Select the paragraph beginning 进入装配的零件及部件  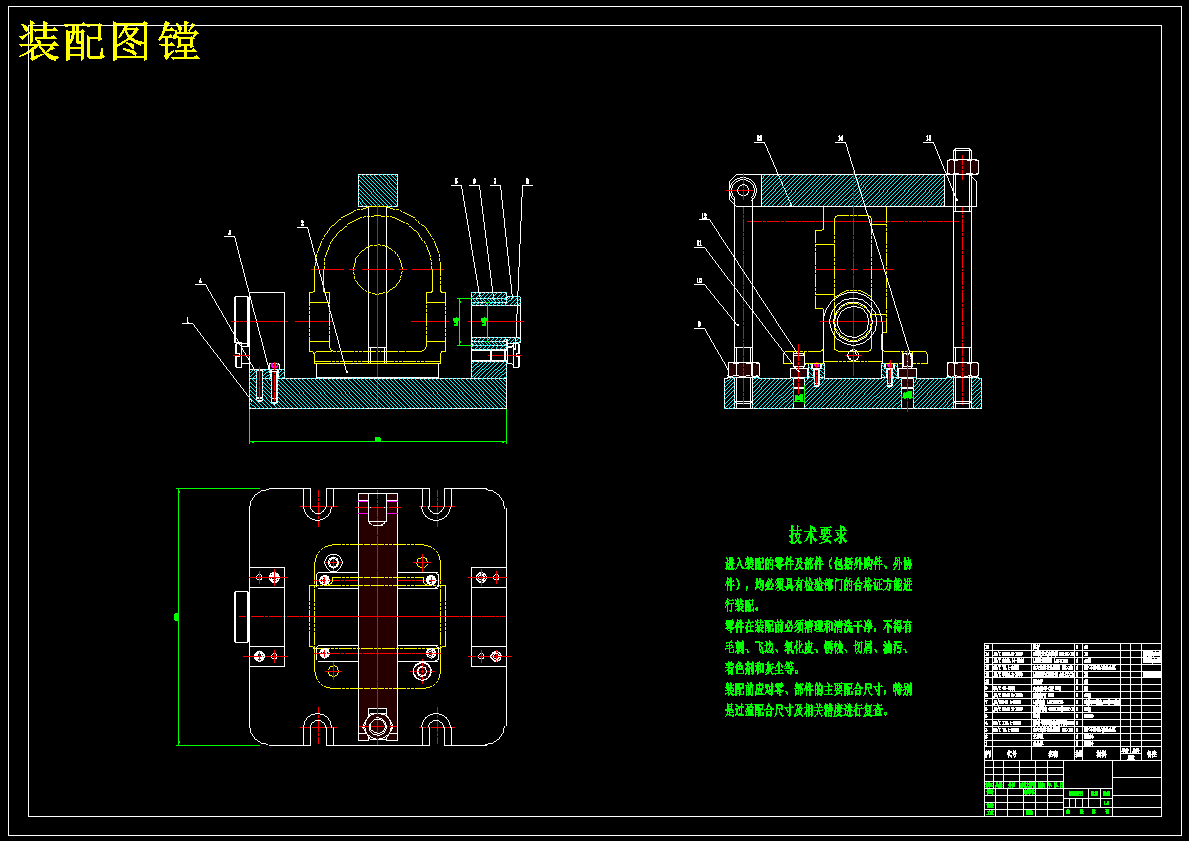[x=819, y=585]
